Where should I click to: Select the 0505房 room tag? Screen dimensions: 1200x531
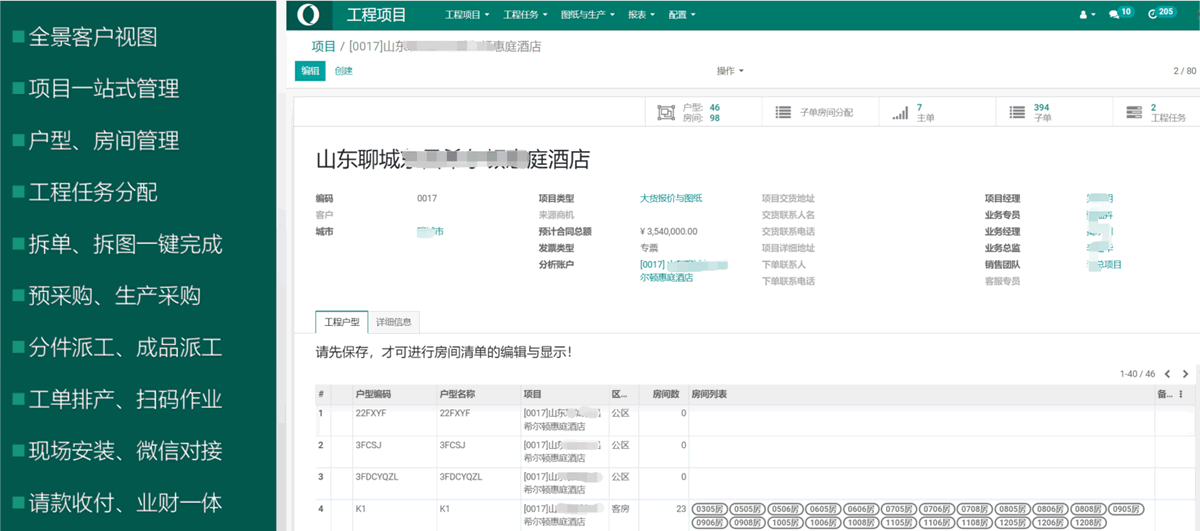746,508
